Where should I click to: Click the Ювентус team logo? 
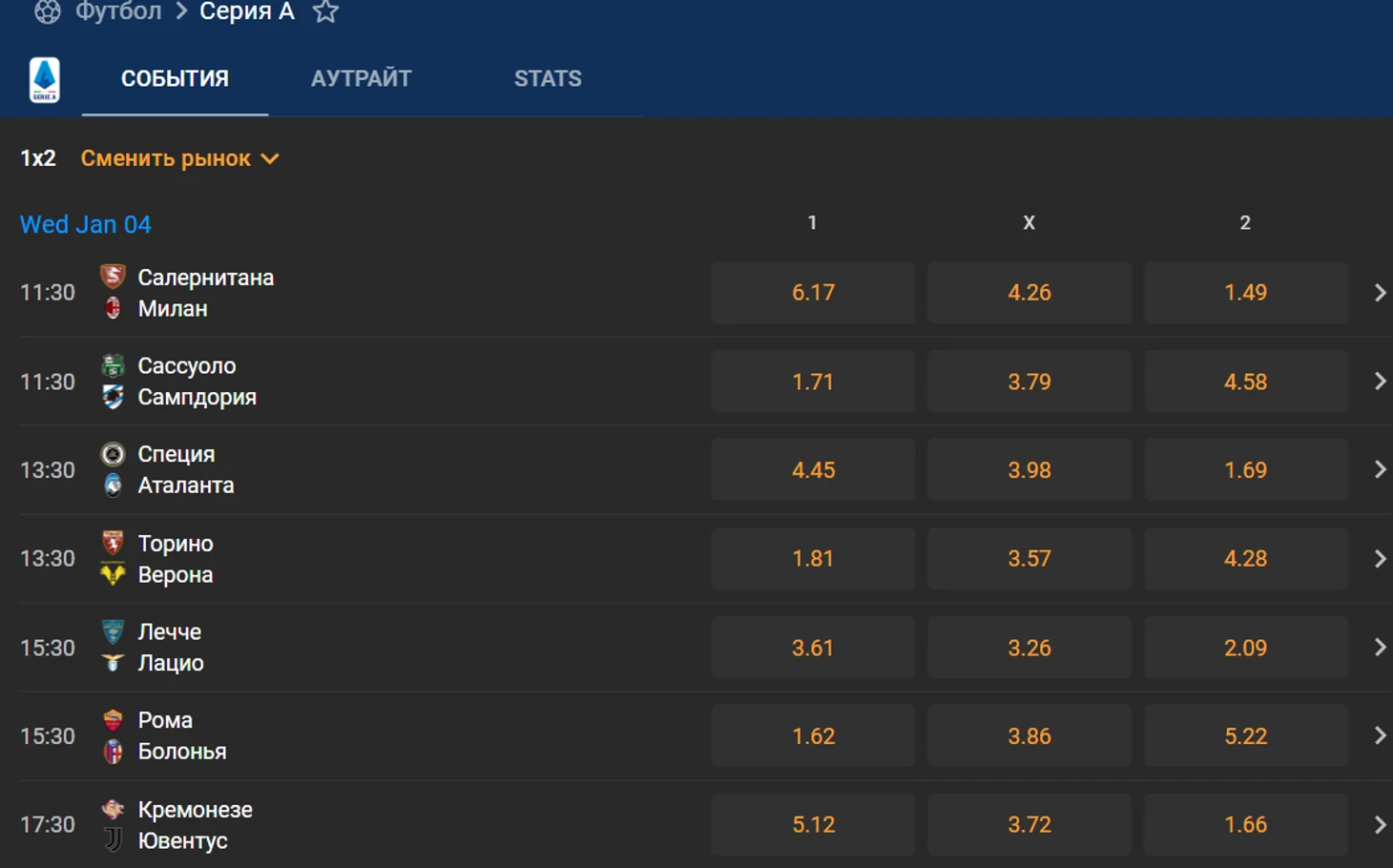click(113, 839)
